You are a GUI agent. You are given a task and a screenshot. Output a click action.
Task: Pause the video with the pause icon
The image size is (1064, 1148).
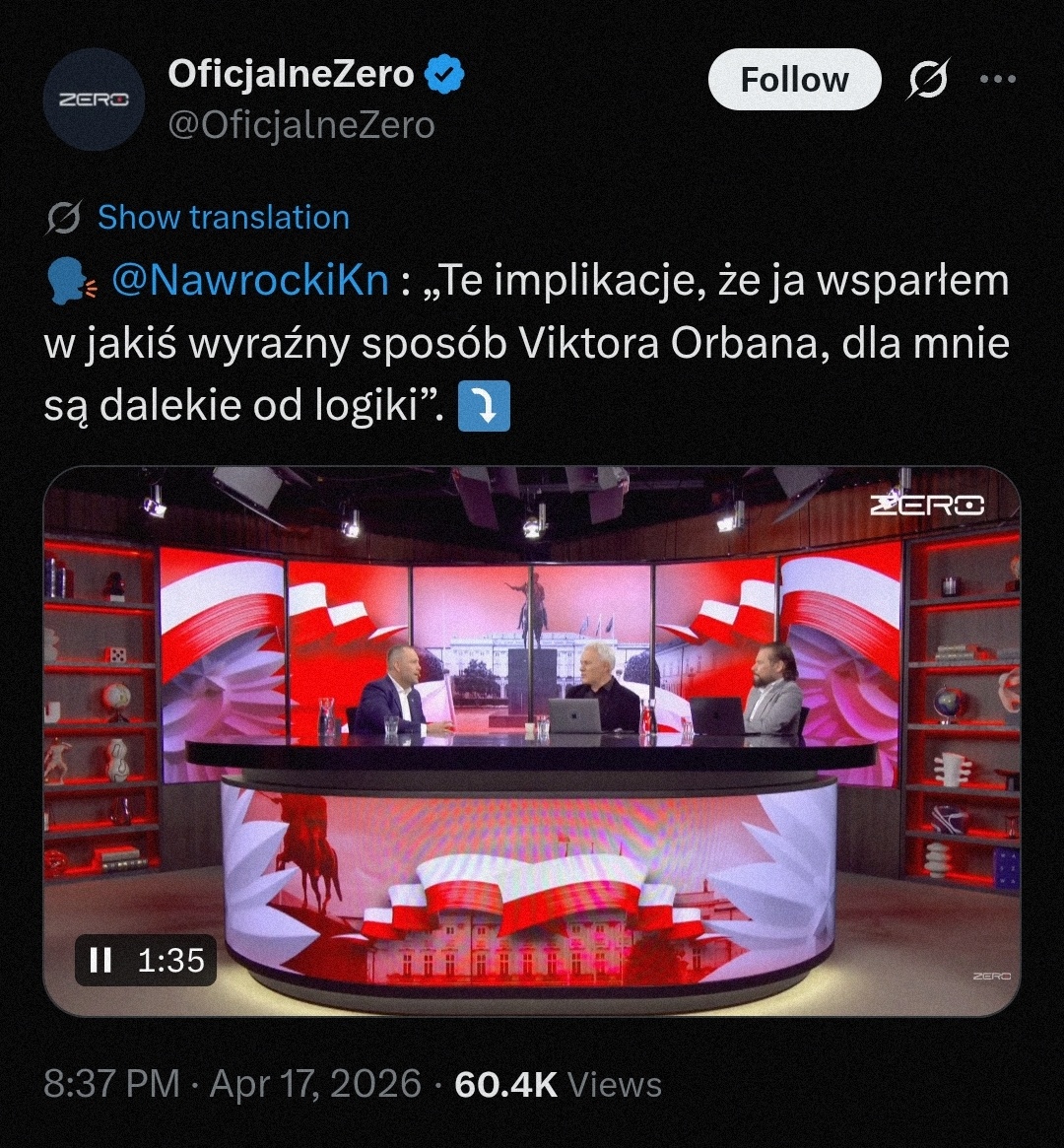100,960
